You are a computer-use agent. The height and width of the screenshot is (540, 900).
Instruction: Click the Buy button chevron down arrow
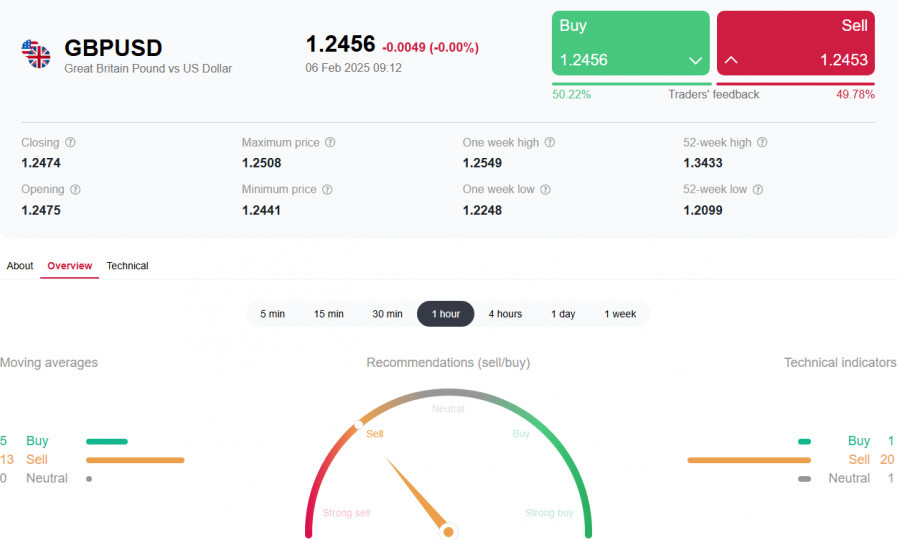tap(695, 60)
